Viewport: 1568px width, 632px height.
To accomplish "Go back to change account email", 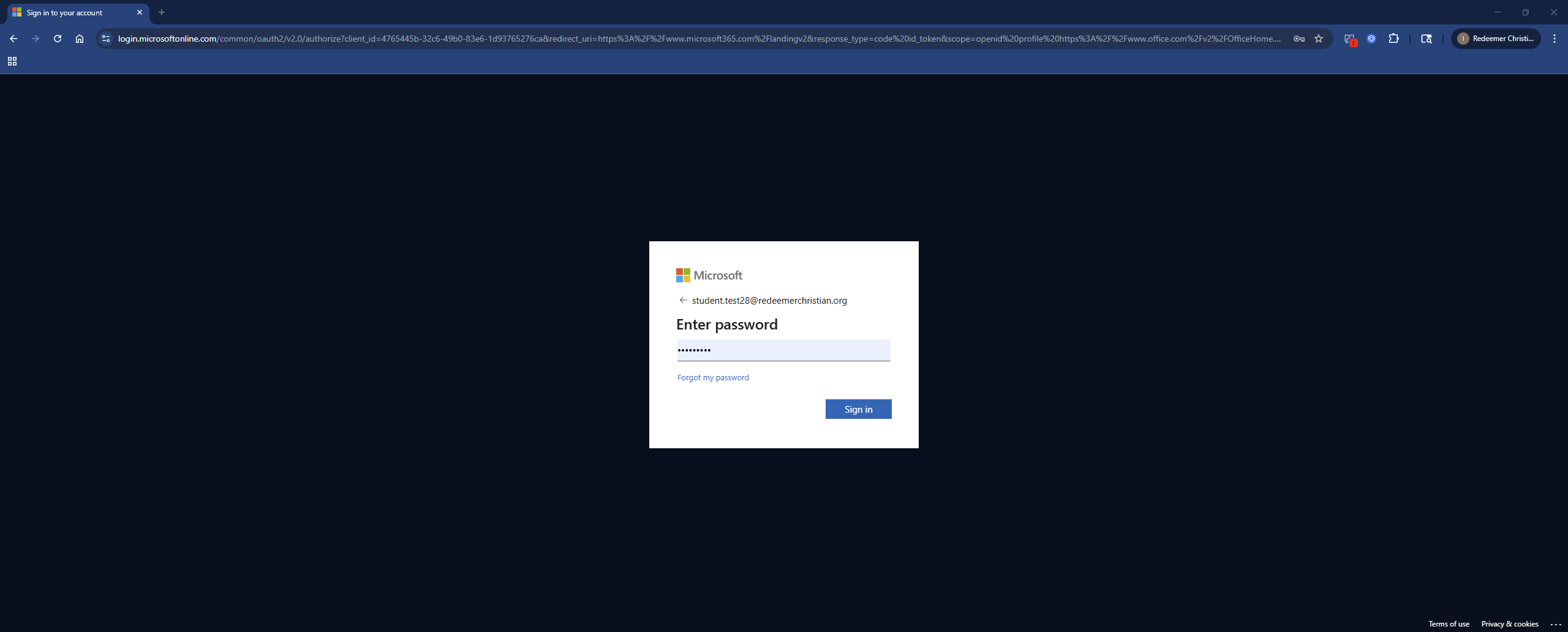I will click(683, 300).
